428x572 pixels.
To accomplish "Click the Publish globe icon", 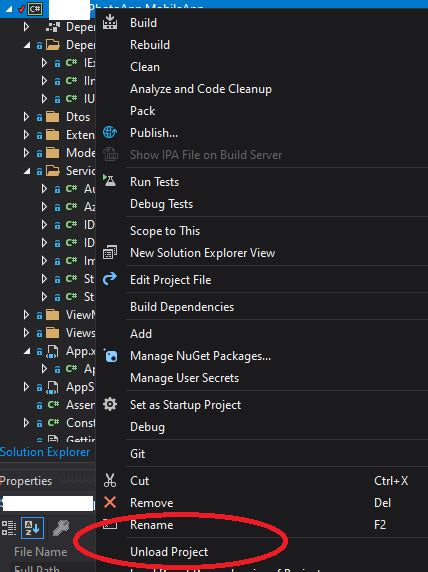I will [110, 132].
